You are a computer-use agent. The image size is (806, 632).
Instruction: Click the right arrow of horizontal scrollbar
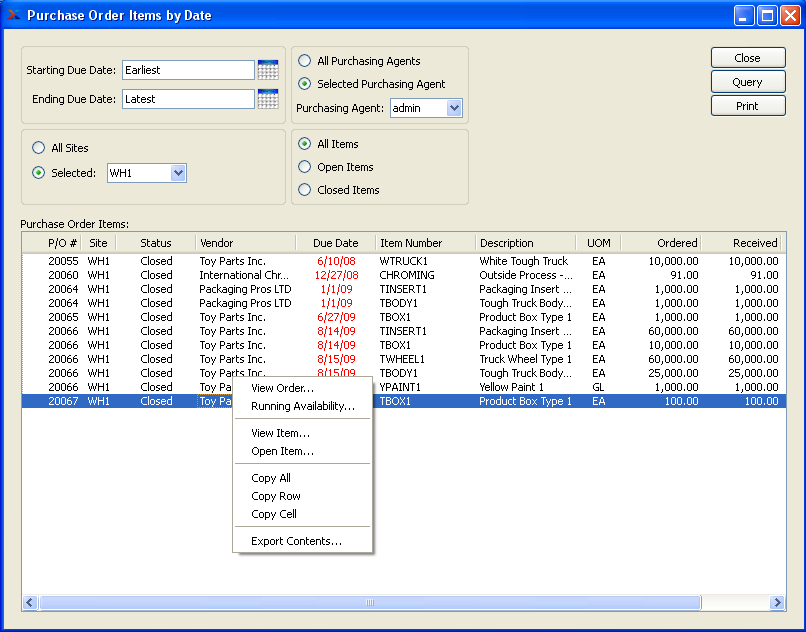tap(778, 603)
